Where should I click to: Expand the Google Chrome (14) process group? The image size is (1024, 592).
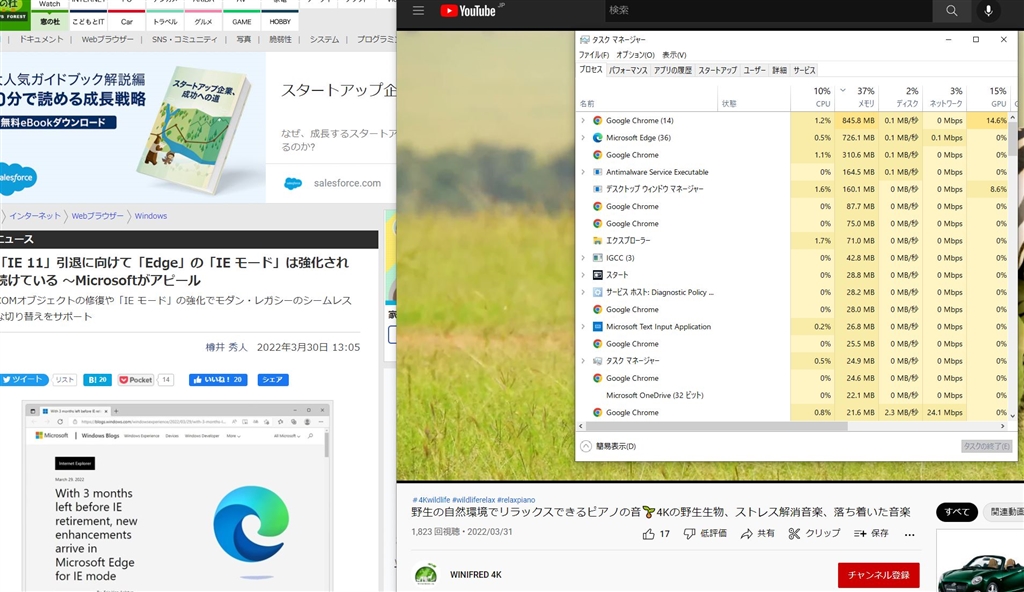583,120
